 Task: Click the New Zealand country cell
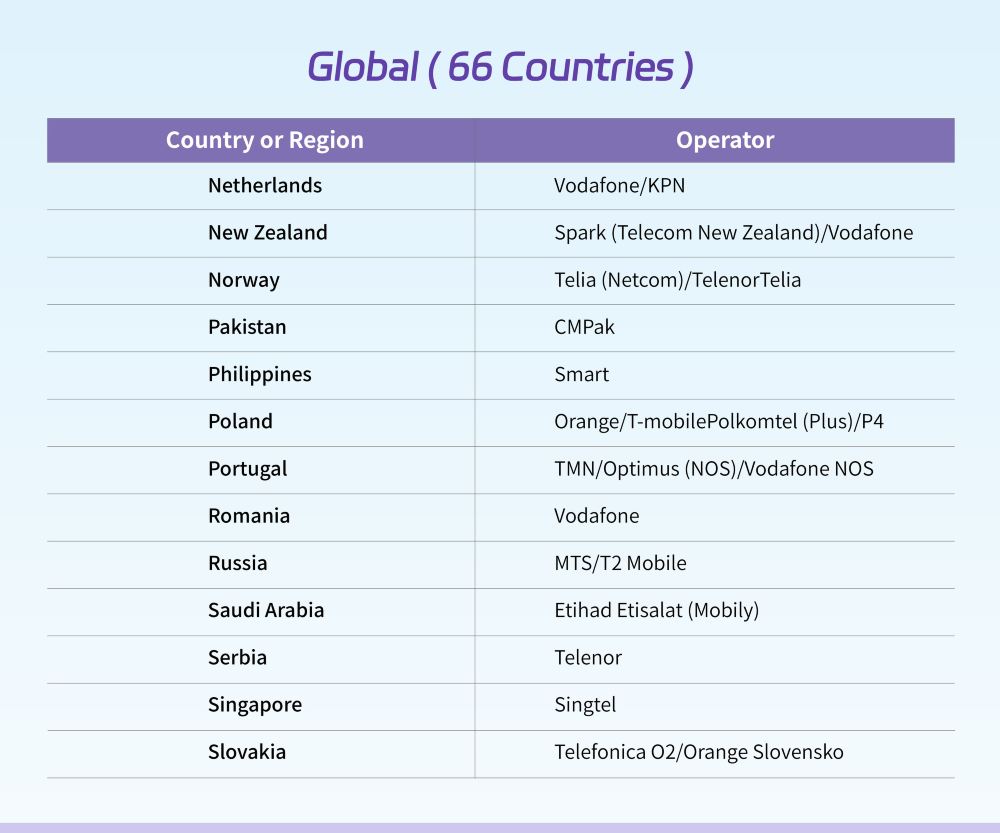[x=268, y=233]
